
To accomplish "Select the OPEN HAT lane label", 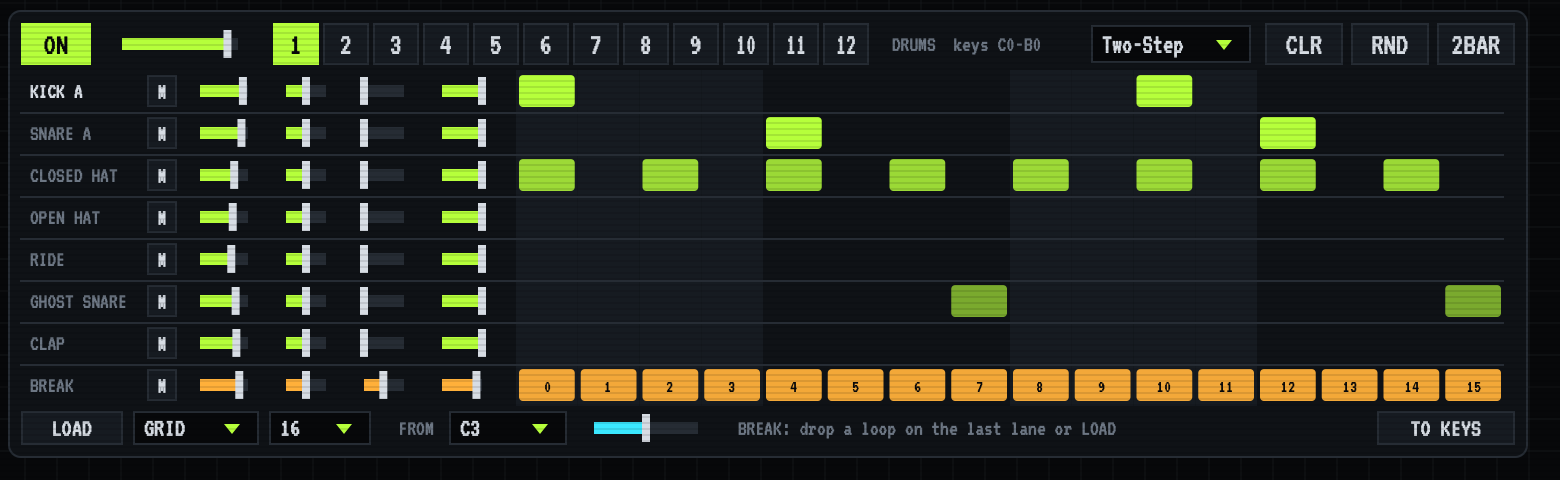I will coord(65,218).
